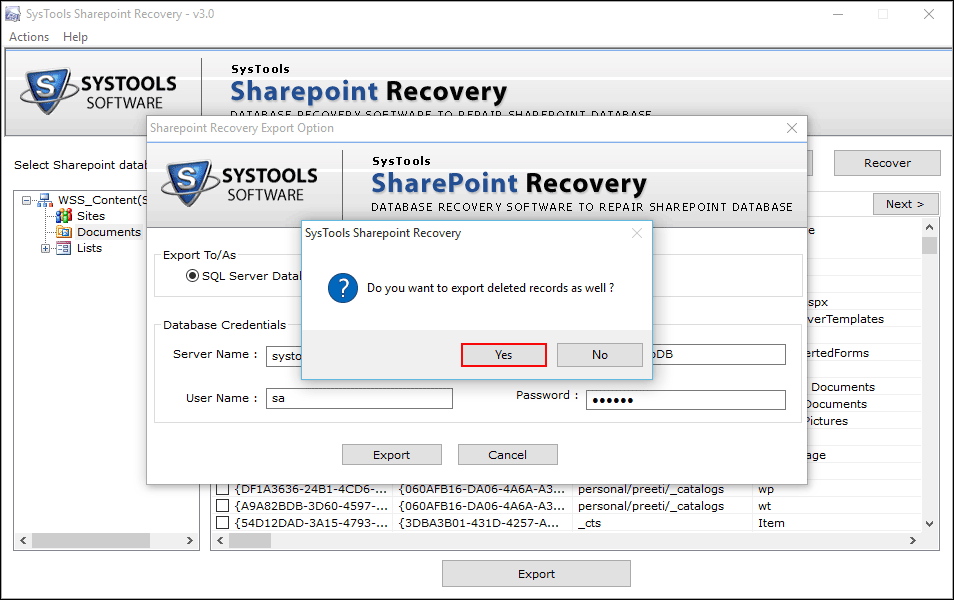Click the SysTools shield logo in Export dialog
The image size is (954, 600).
pyautogui.click(x=189, y=183)
